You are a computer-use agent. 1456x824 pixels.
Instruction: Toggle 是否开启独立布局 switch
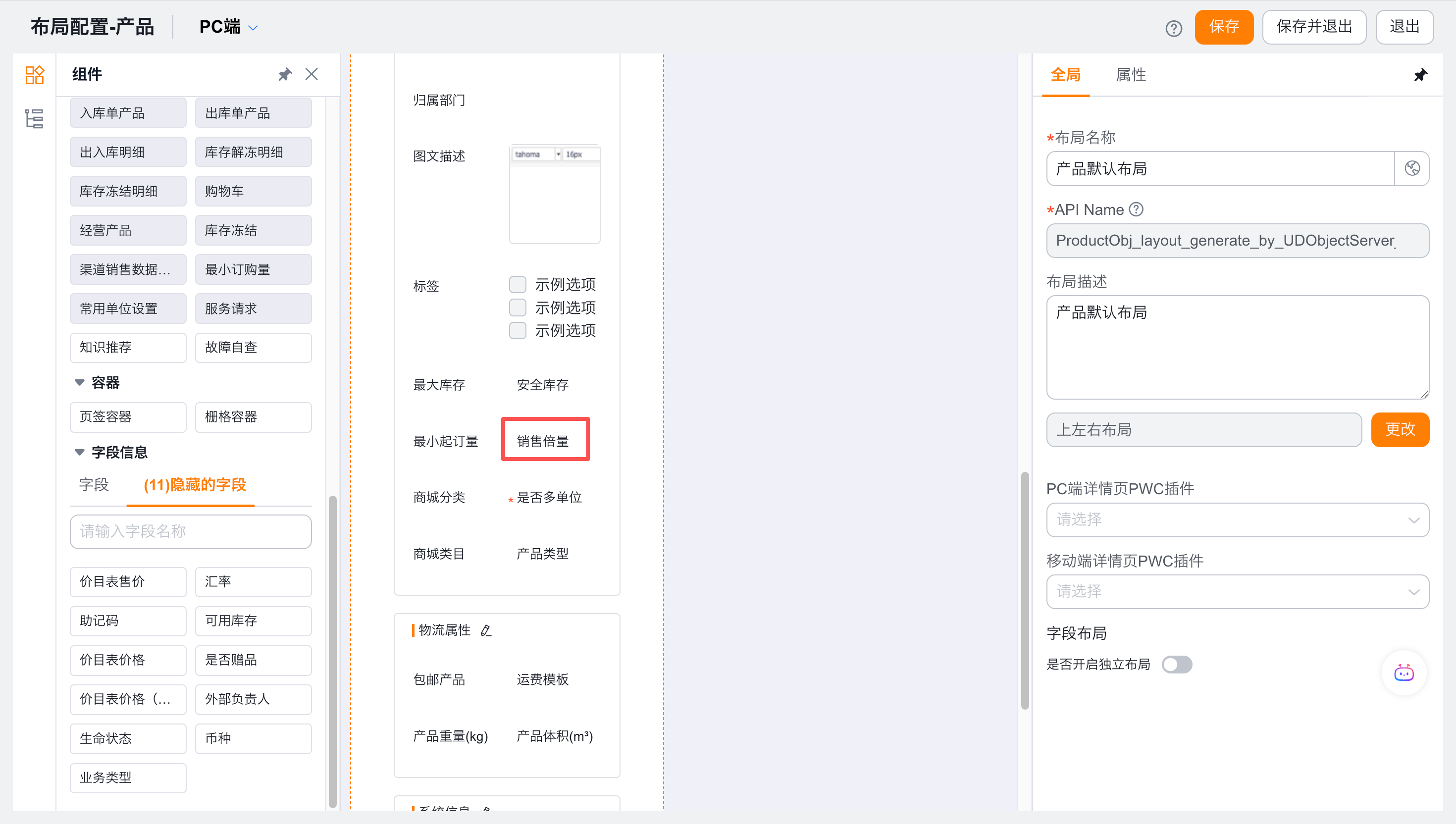1177,665
